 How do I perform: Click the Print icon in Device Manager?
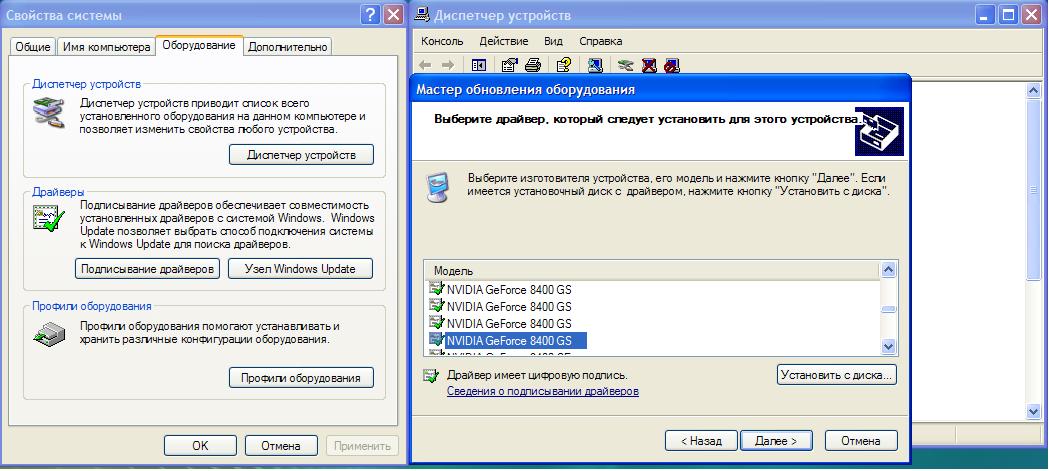(532, 65)
